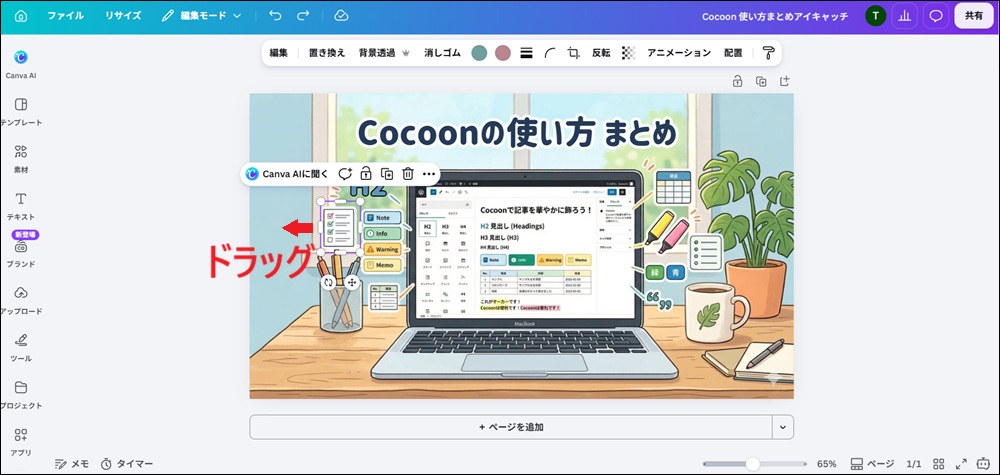This screenshot has width=1000, height=475.
Task: Click the document title Cocoon 使い方まとめアイキャッチ
Action: [775, 17]
